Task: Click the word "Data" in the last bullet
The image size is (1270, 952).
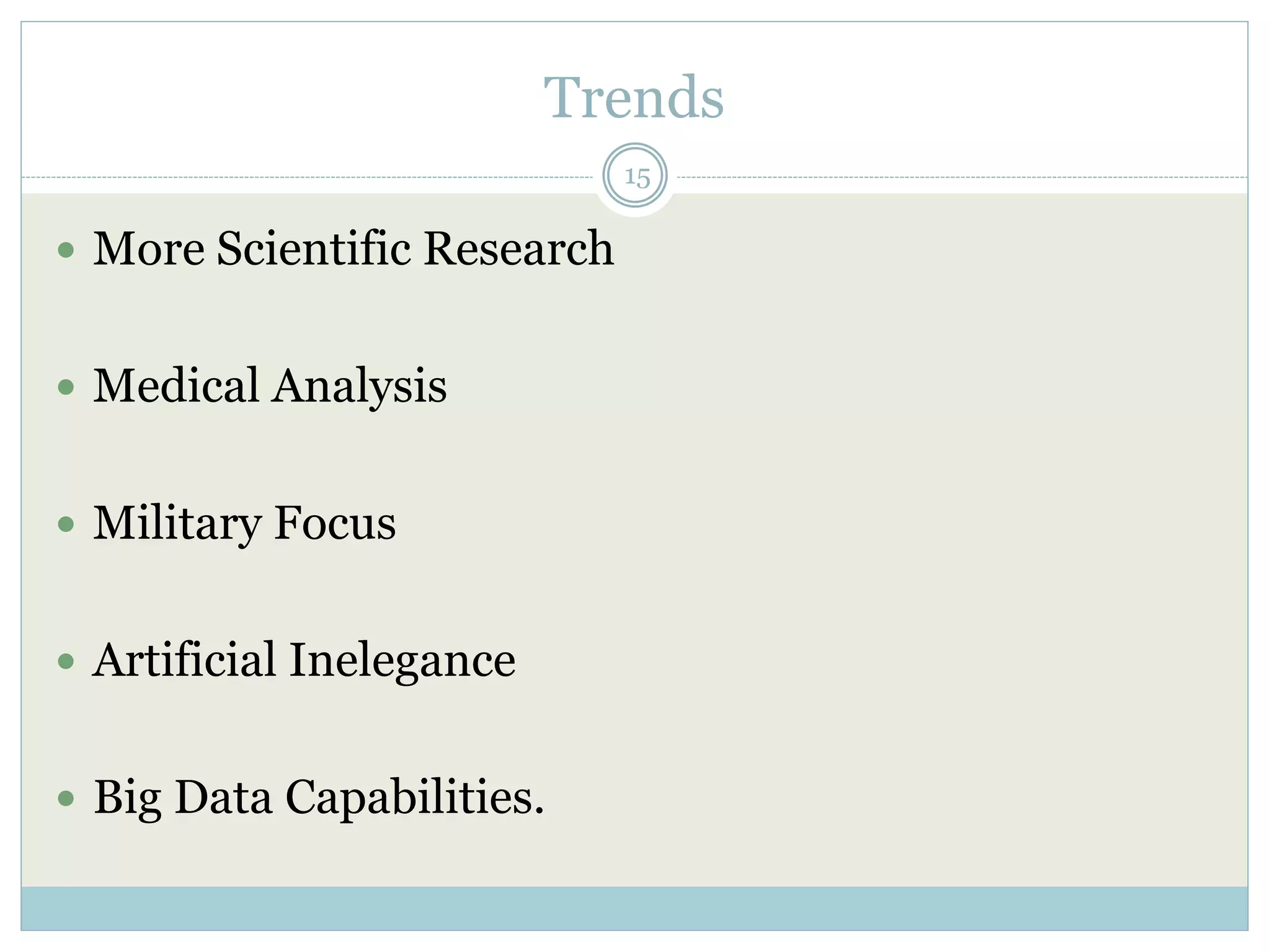Action: 223,796
